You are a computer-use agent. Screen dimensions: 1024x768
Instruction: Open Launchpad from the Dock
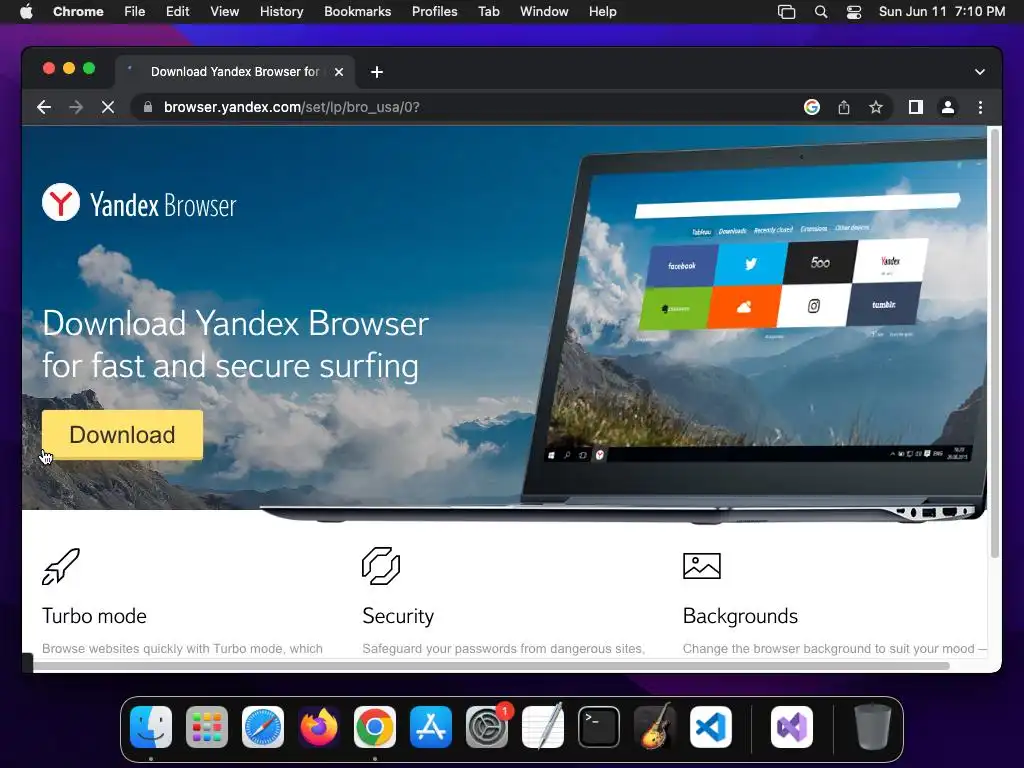(x=207, y=727)
